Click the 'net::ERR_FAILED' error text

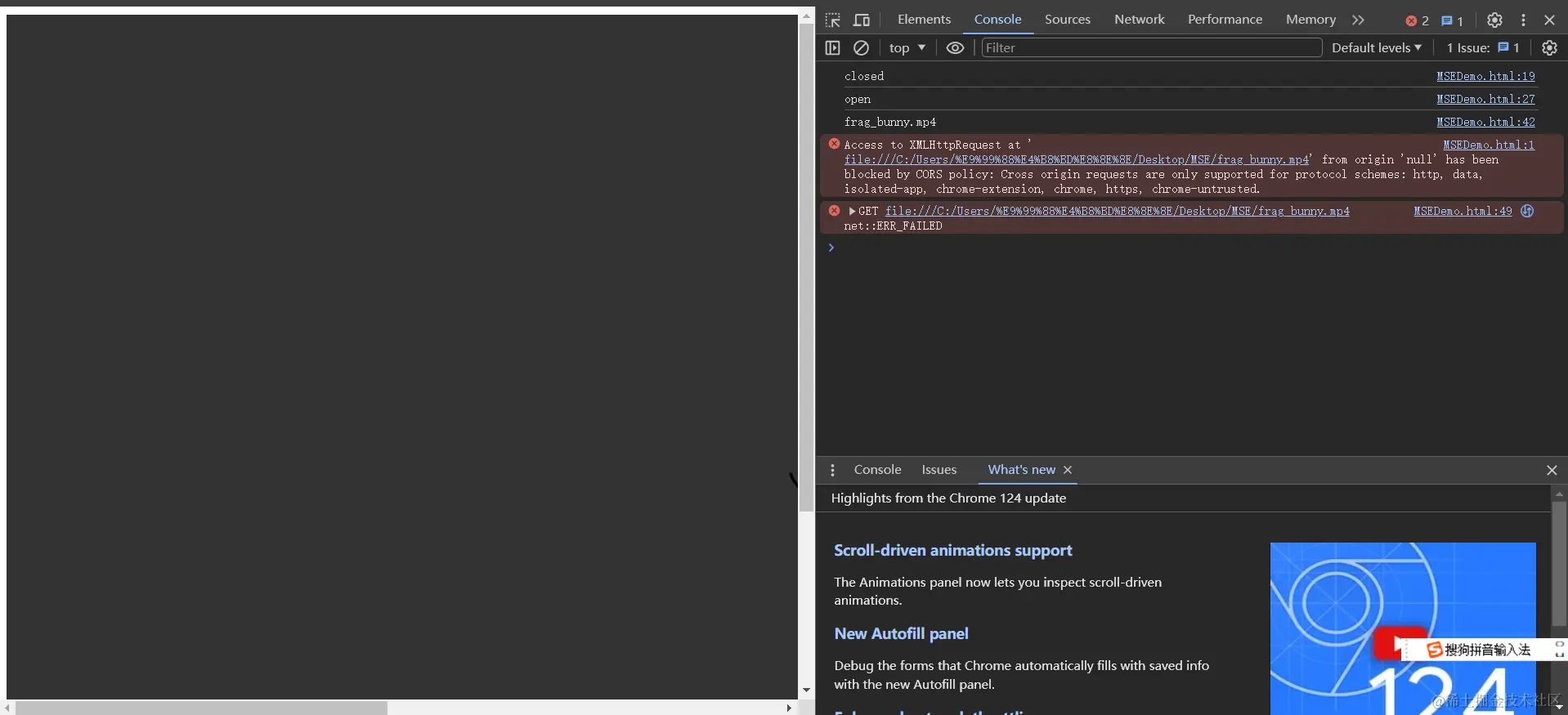pyautogui.click(x=893, y=226)
